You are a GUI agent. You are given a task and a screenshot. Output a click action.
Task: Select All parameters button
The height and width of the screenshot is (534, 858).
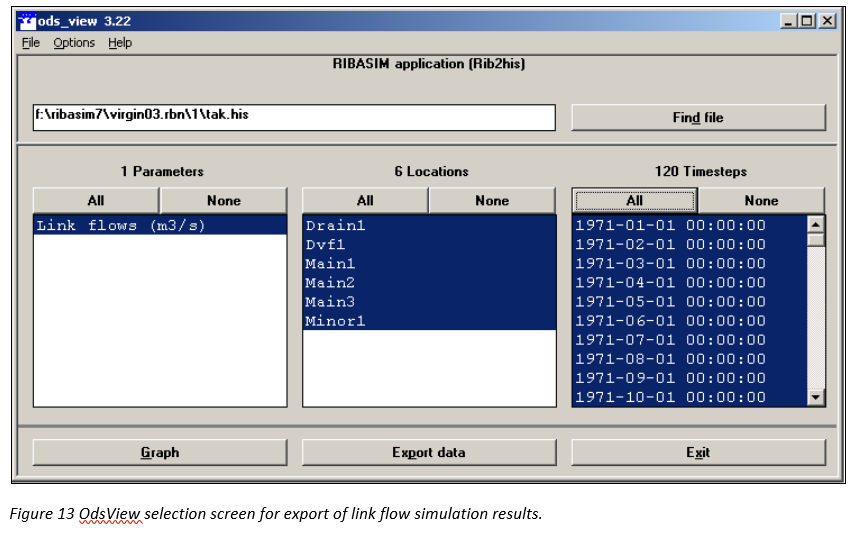(x=96, y=201)
